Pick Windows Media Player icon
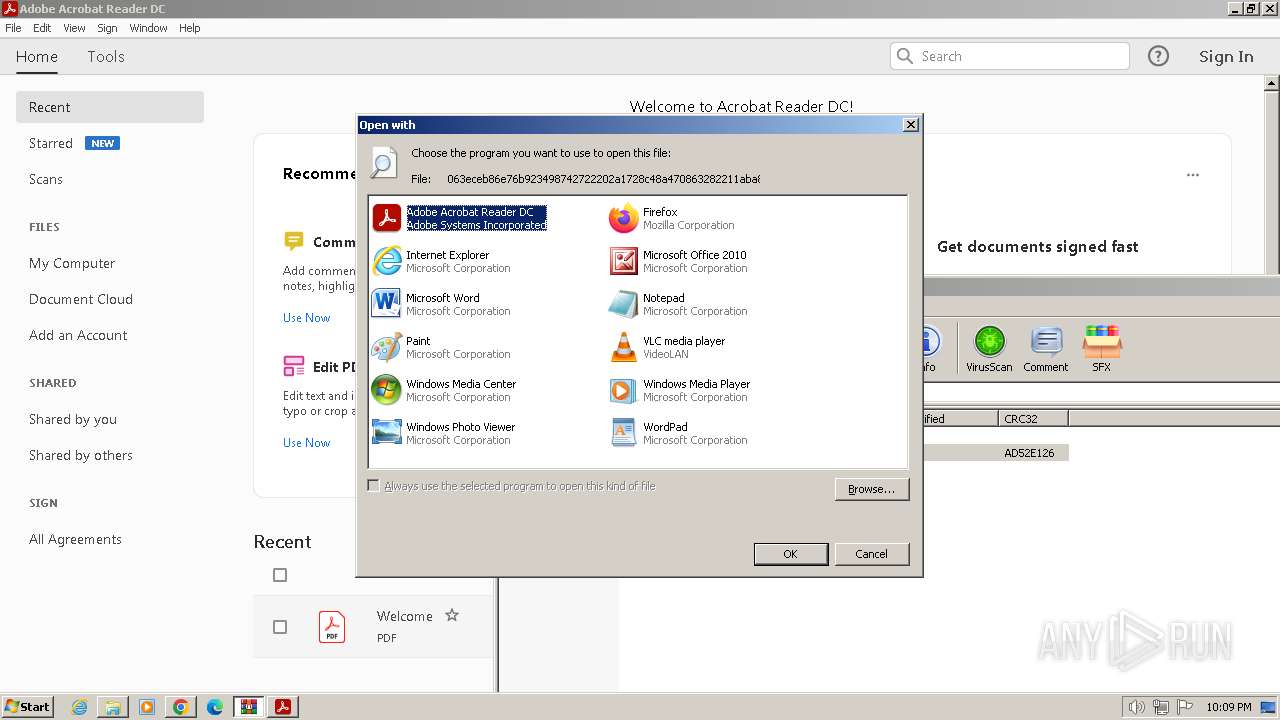 (x=624, y=390)
